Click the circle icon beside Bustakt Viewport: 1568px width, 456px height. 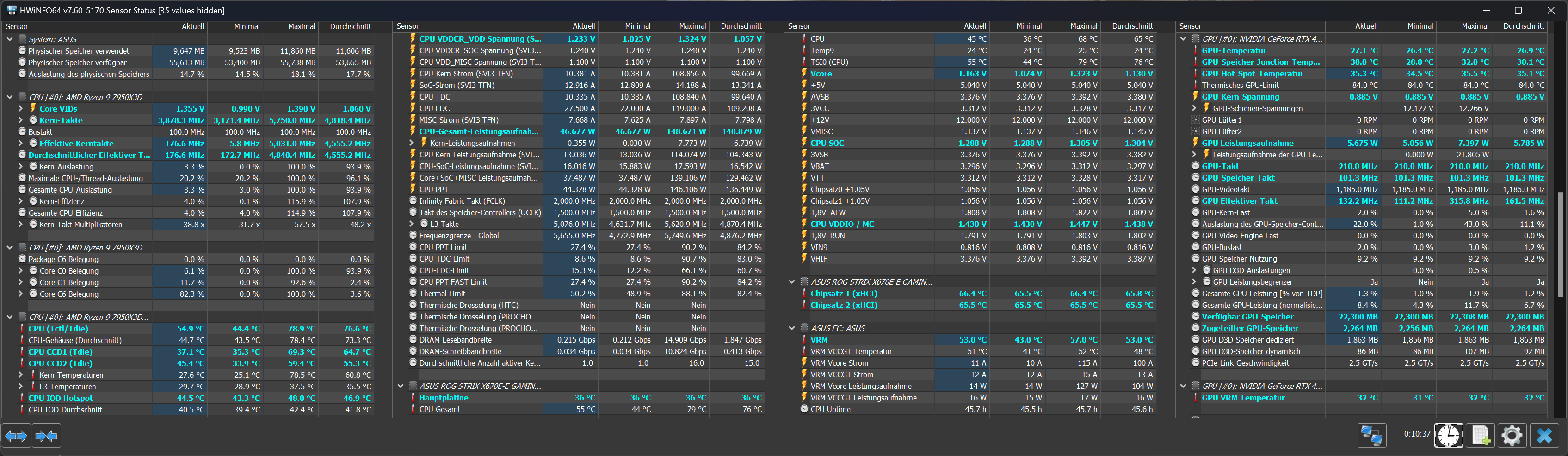point(23,131)
